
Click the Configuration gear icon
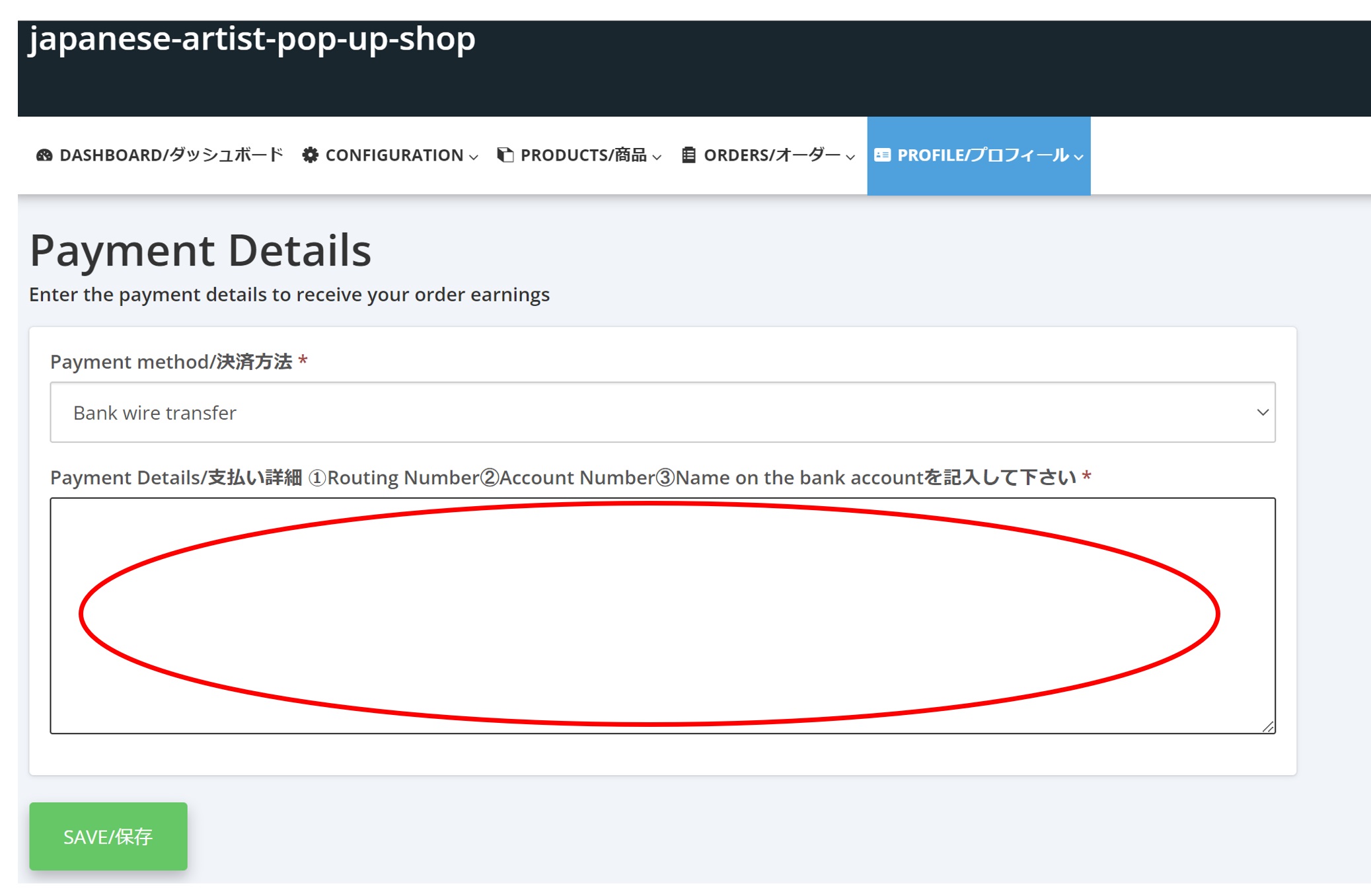click(x=310, y=155)
